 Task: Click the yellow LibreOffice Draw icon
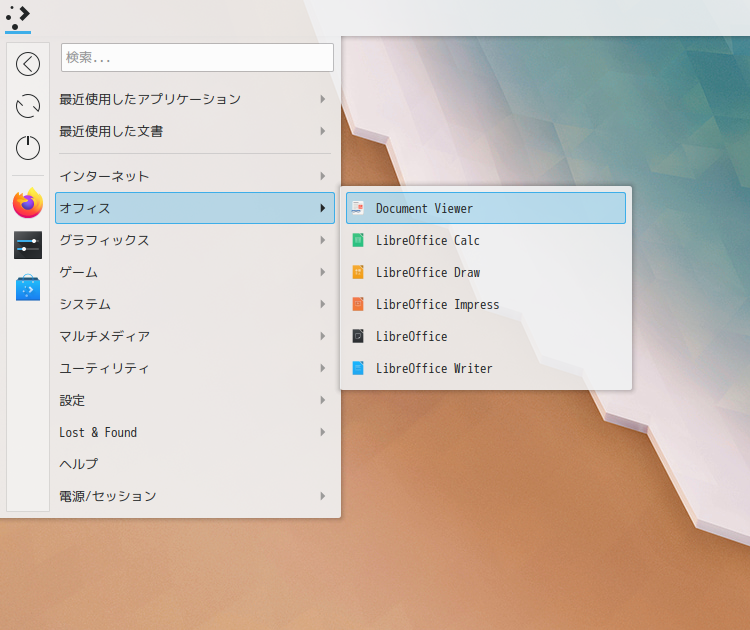coord(358,272)
